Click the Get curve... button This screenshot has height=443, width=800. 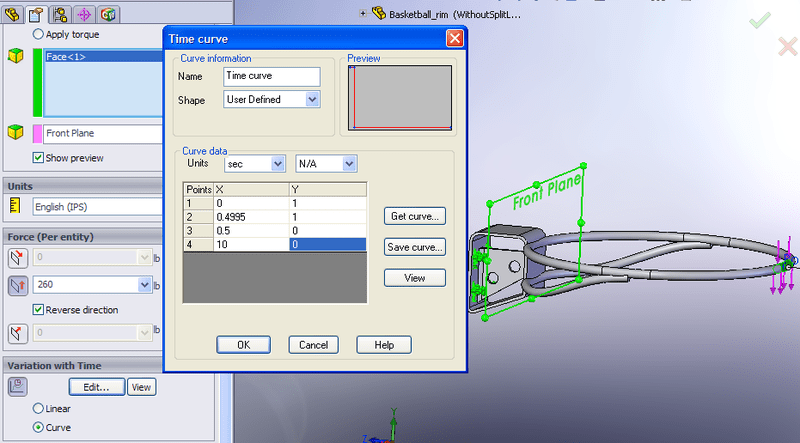(x=414, y=216)
